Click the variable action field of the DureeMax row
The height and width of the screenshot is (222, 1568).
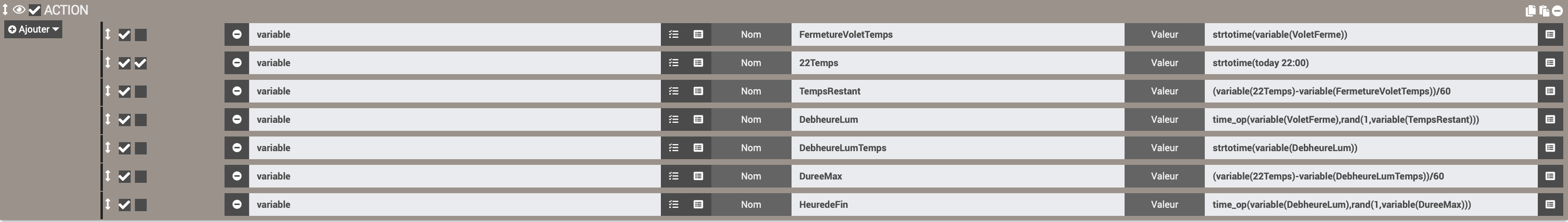[x=455, y=176]
